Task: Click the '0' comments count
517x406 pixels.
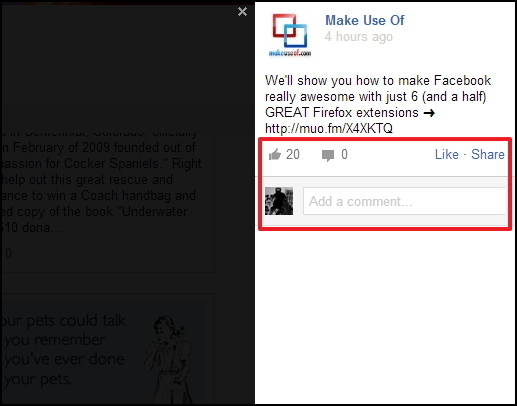Action: pyautogui.click(x=344, y=154)
